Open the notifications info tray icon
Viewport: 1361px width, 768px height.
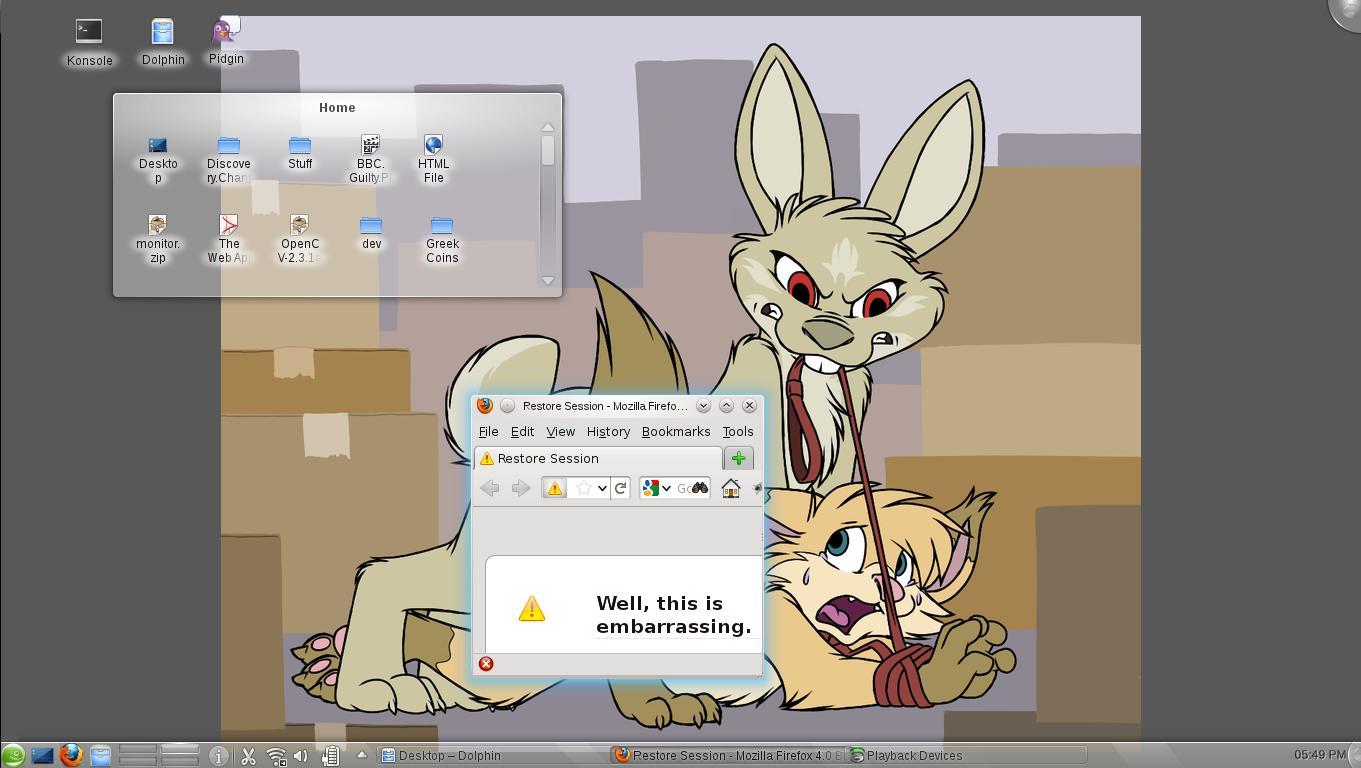pyautogui.click(x=219, y=757)
